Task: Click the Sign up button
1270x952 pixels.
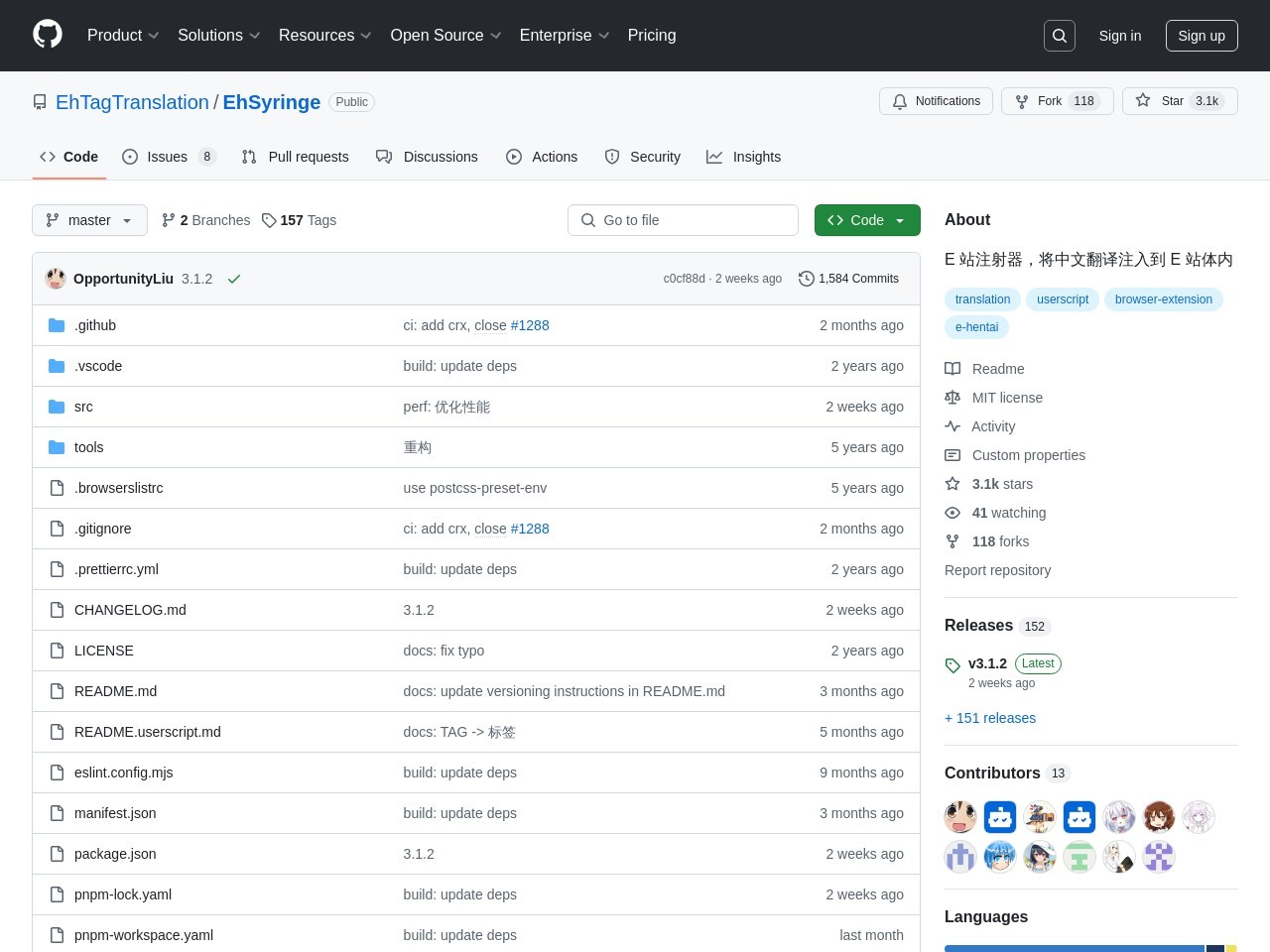Action: 1202,36
